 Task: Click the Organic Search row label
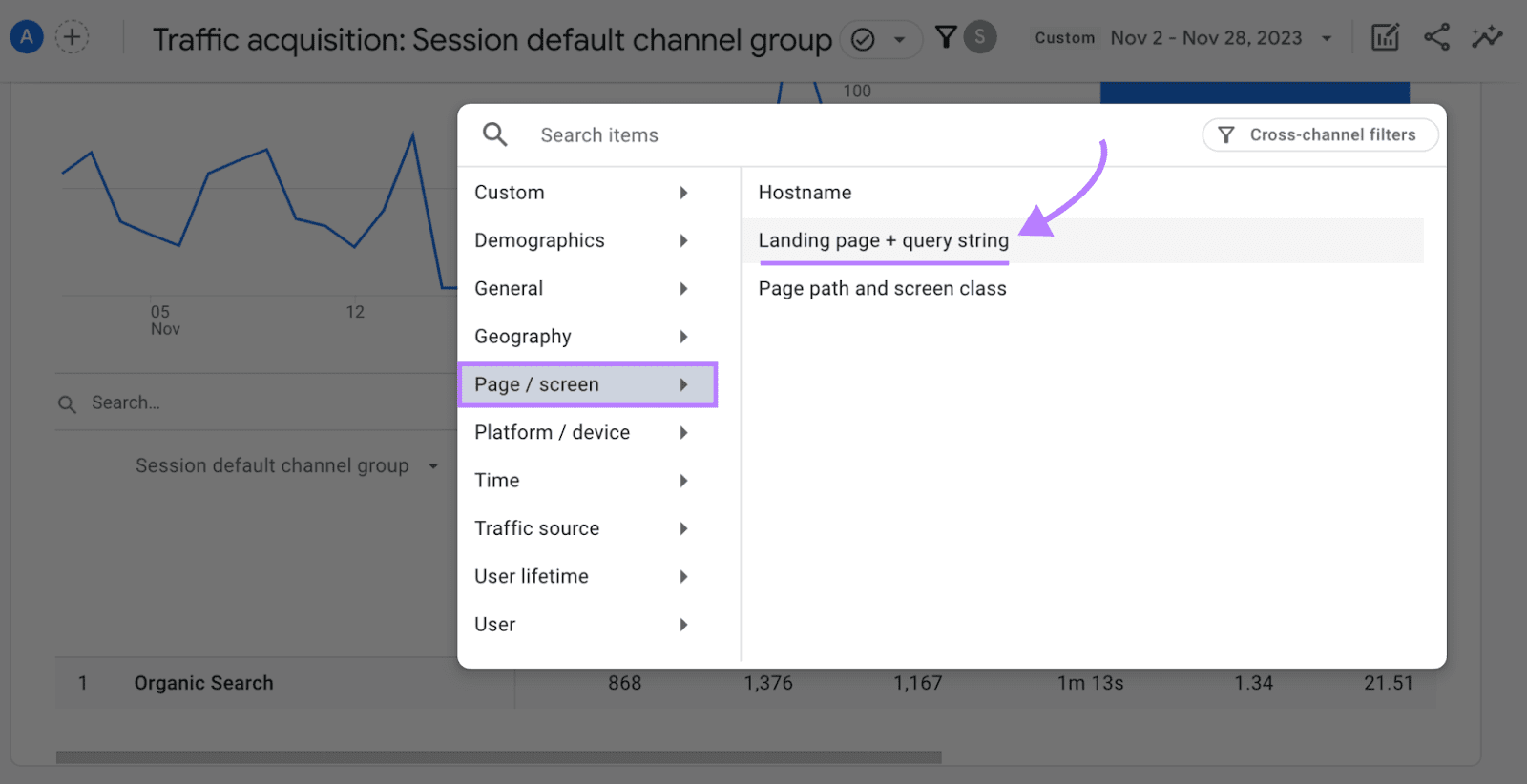[x=203, y=683]
